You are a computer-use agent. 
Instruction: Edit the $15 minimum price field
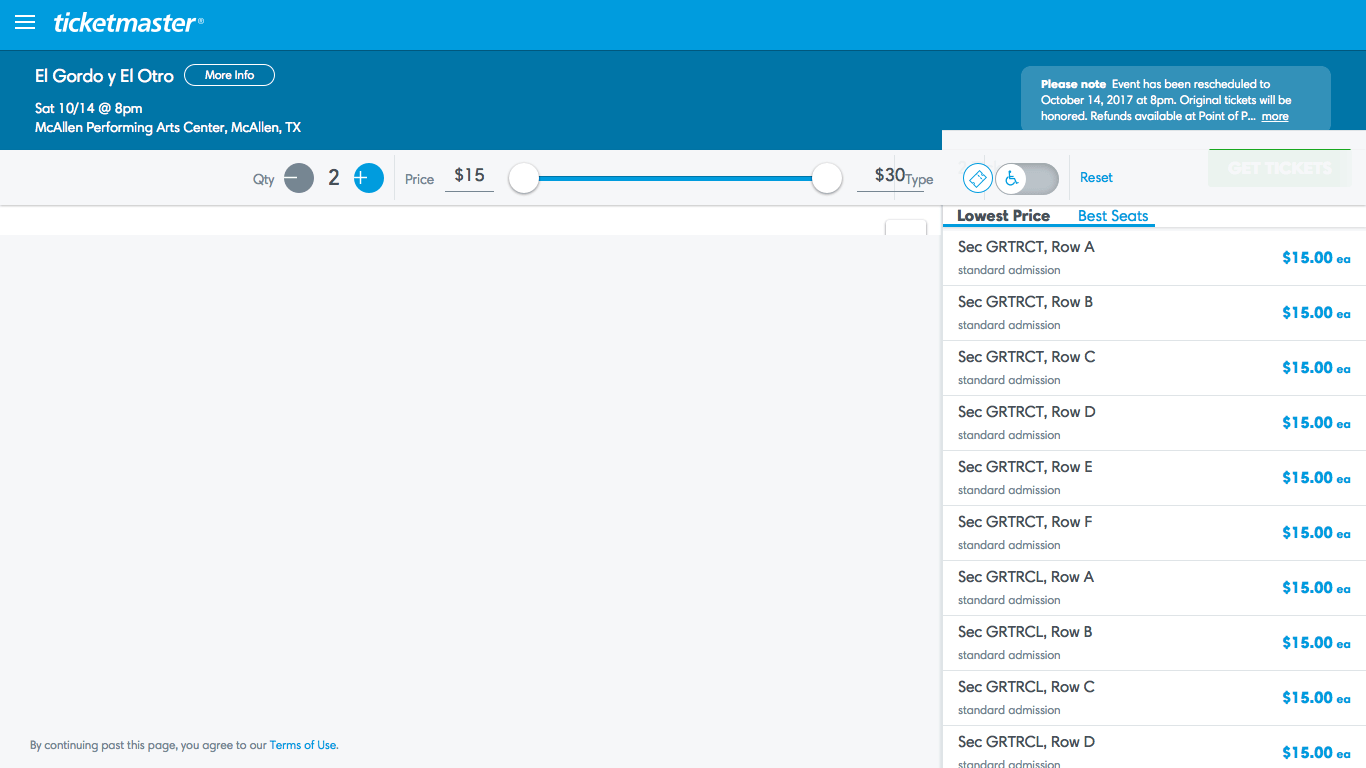tap(469, 176)
